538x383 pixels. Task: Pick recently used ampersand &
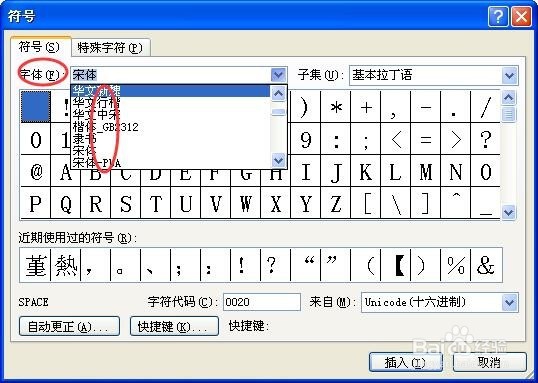(x=486, y=265)
